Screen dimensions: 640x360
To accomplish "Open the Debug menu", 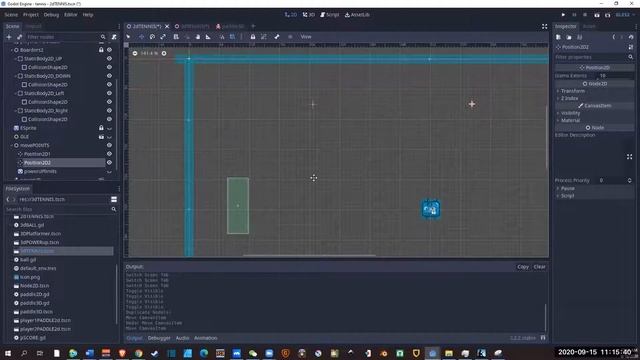I will [51, 15].
